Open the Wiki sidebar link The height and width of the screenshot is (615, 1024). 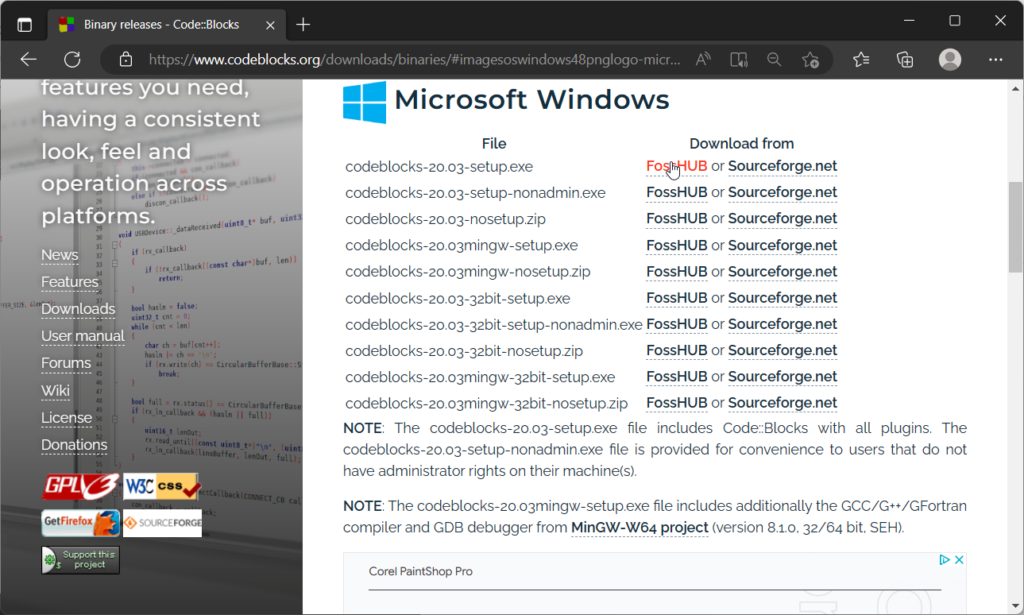[x=56, y=390]
